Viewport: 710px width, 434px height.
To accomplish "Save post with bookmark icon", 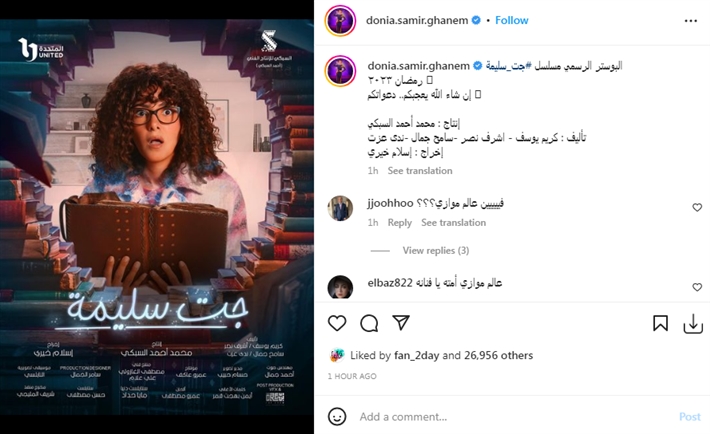I will (660, 323).
